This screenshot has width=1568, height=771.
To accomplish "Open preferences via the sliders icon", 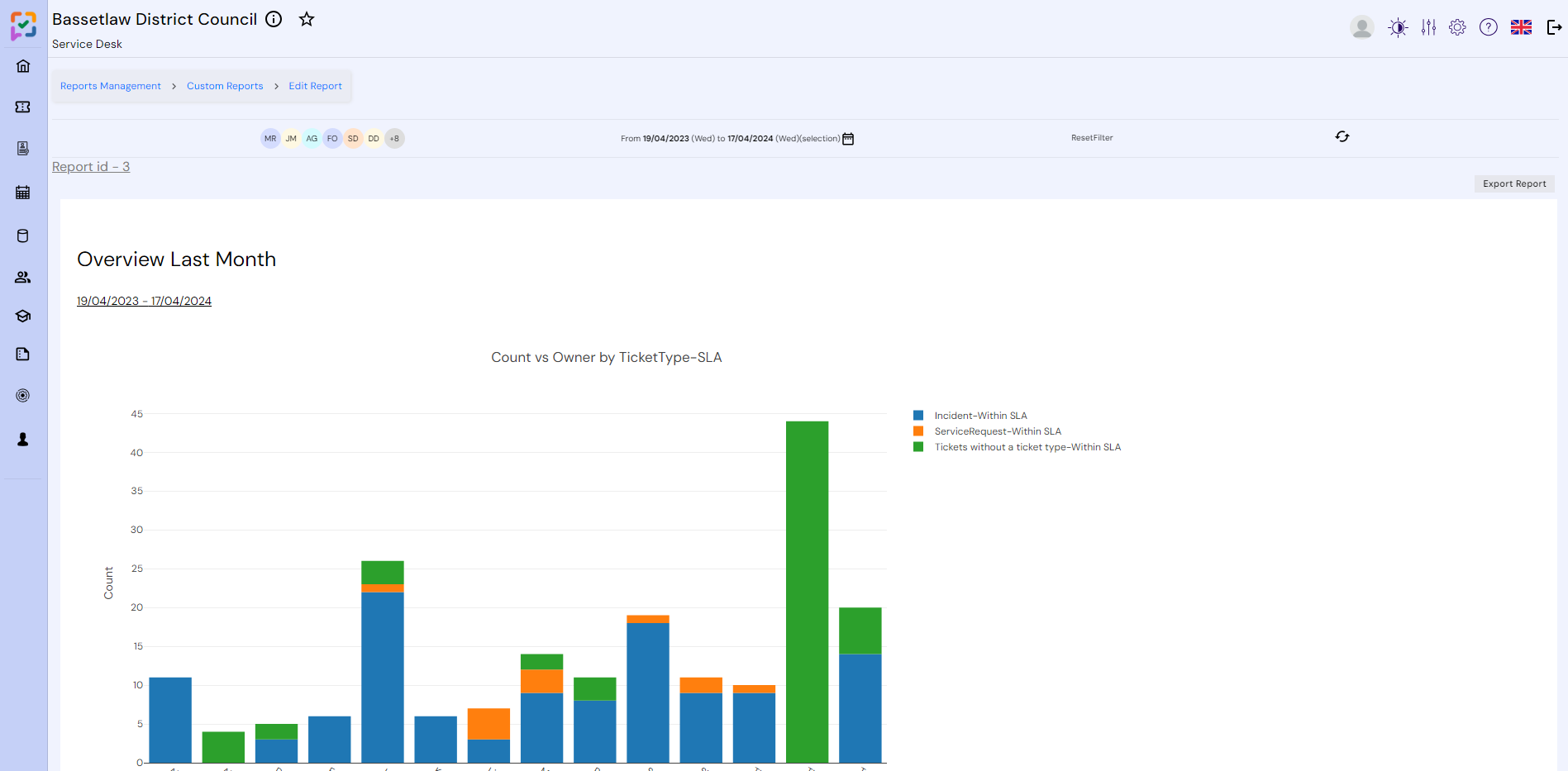I will coord(1427,26).
